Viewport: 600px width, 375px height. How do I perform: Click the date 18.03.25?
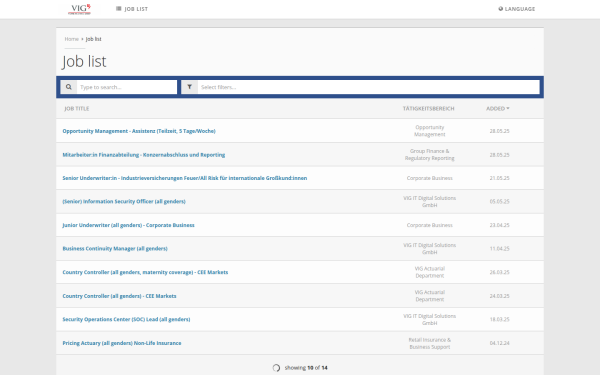coord(499,320)
